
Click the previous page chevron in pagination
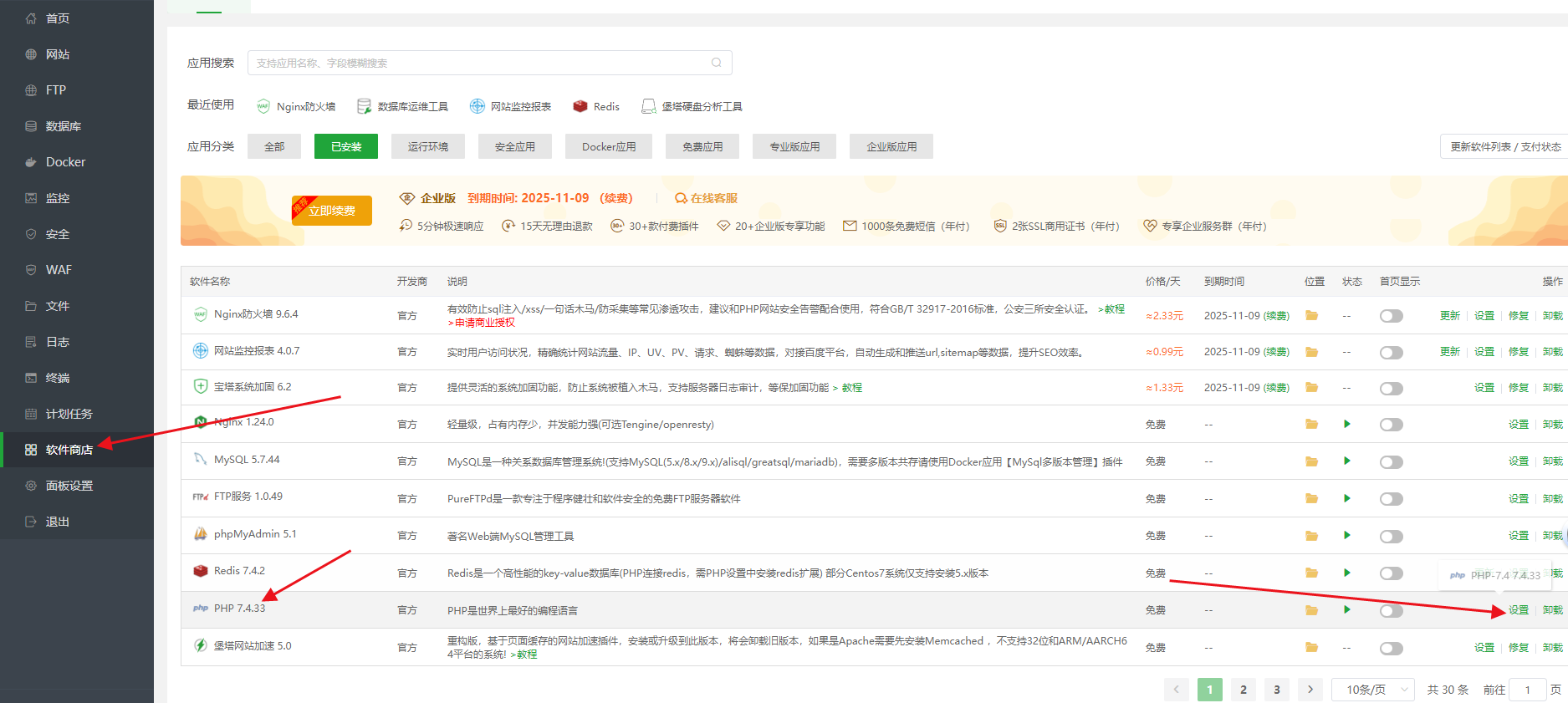coord(1176,690)
